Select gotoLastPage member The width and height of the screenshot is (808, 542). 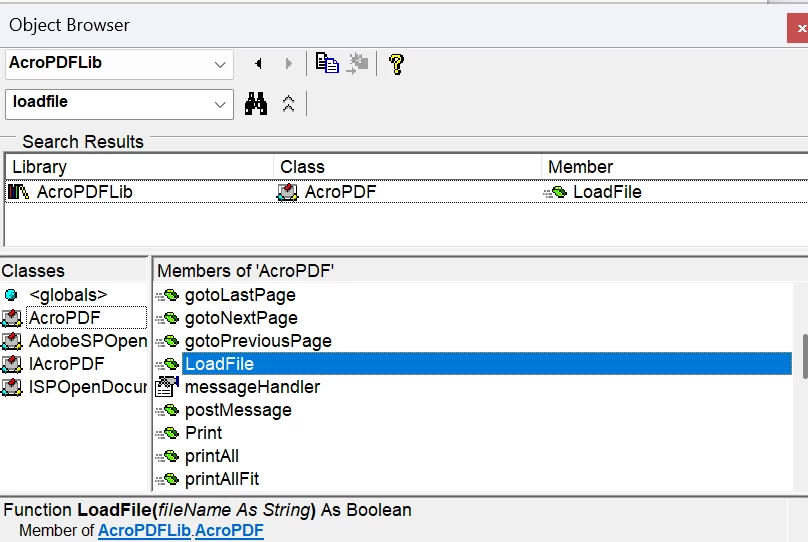click(240, 295)
